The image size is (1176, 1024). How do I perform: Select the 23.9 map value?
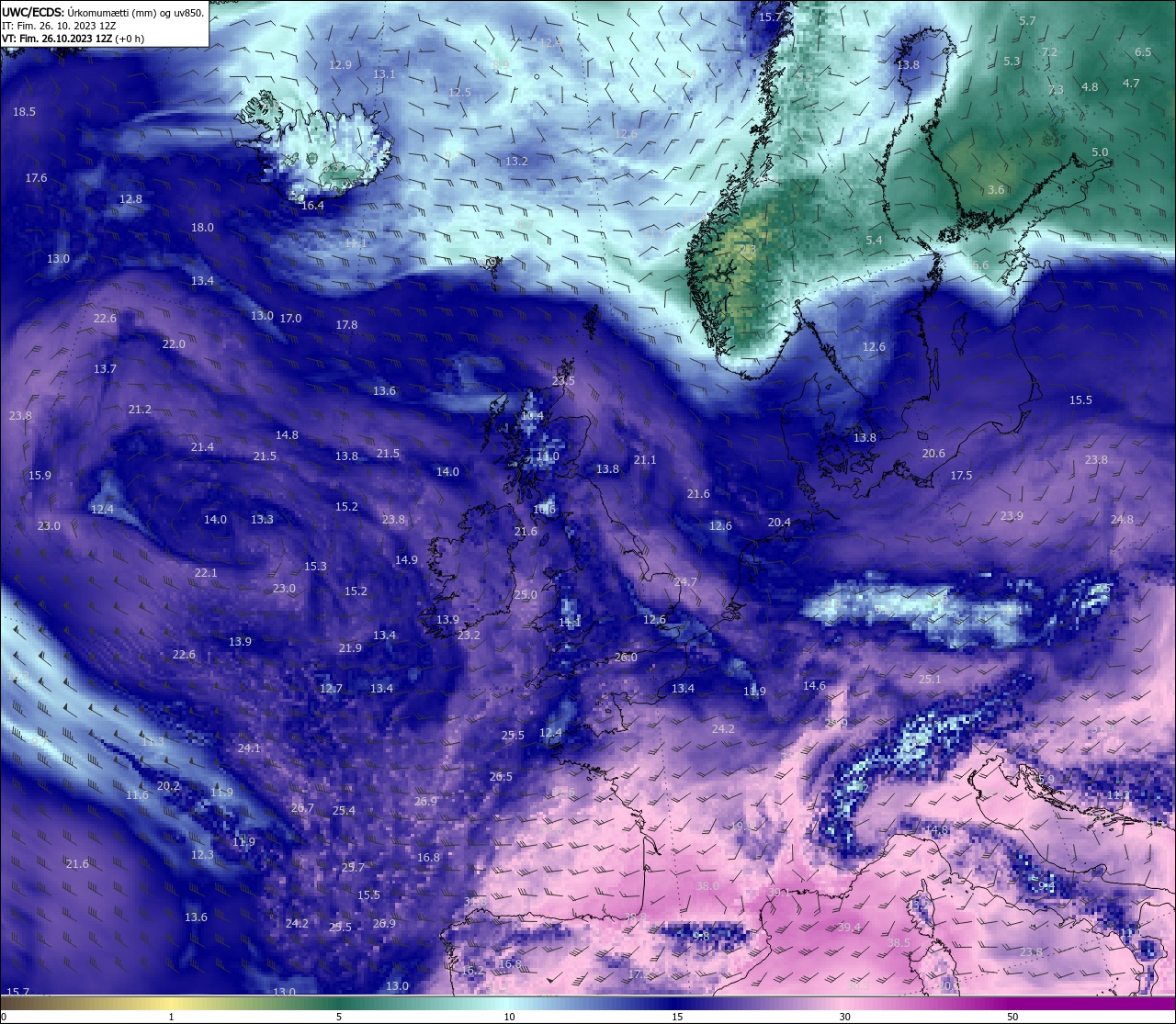tap(1012, 516)
